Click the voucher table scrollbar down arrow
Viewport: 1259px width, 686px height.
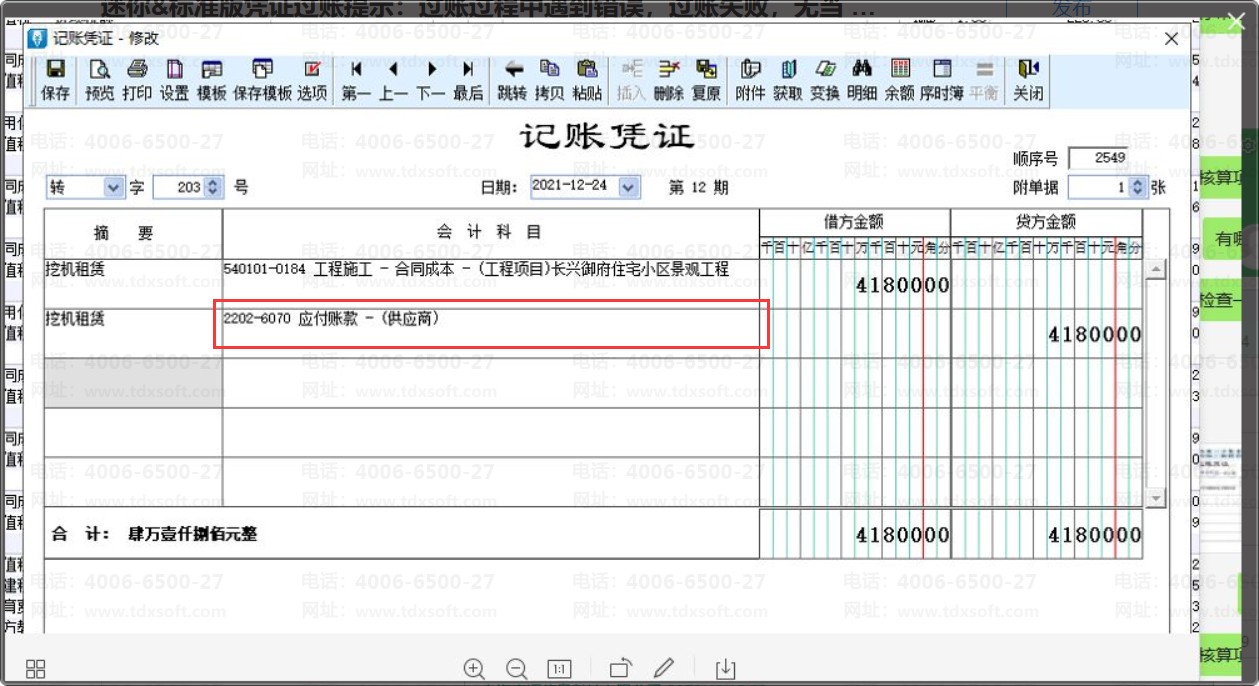[1155, 498]
